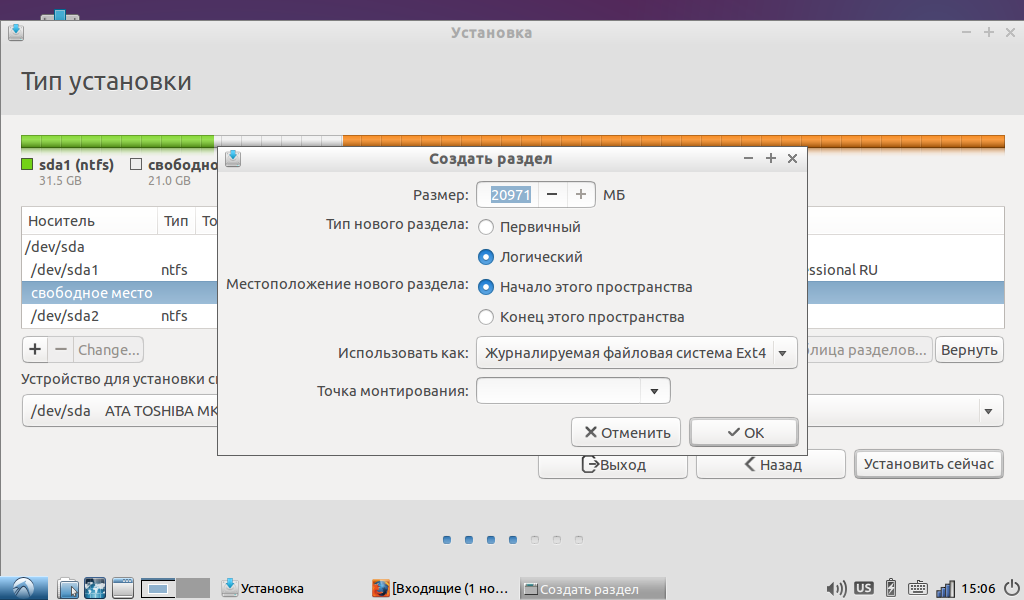Click green sda1 segment of partition bar

tap(118, 141)
